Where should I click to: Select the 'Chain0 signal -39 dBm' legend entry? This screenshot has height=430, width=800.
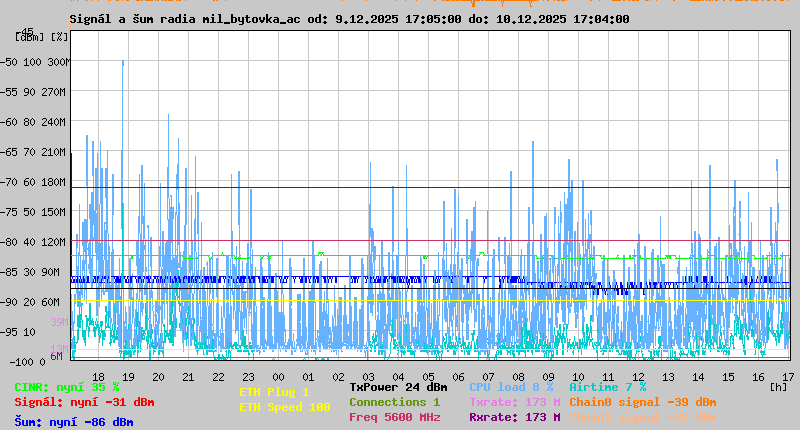[x=643, y=402]
